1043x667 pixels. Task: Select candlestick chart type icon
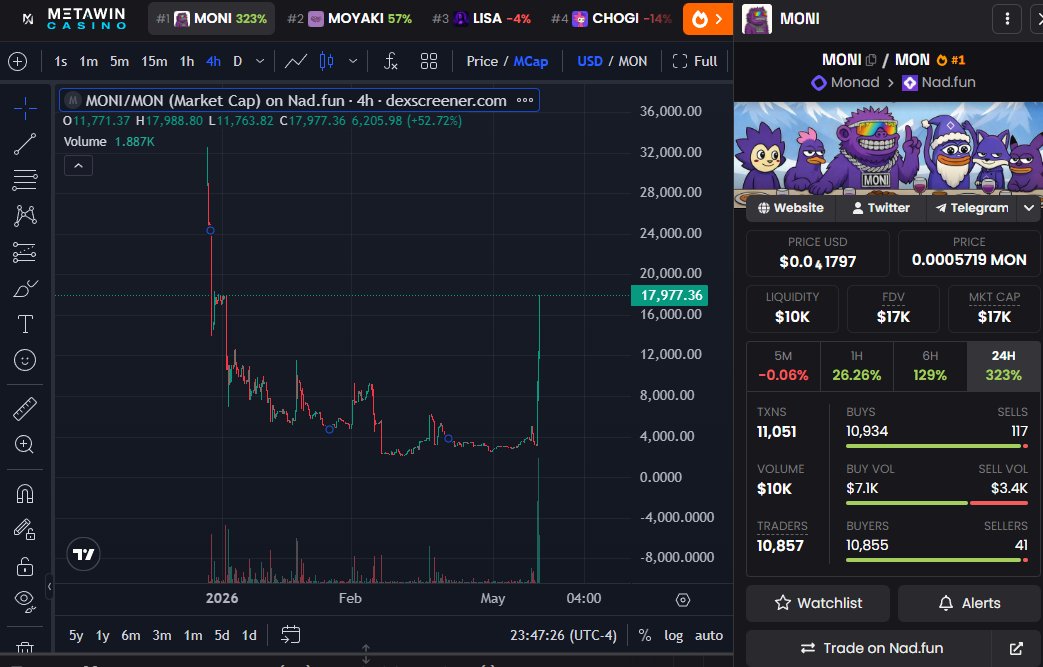327,61
